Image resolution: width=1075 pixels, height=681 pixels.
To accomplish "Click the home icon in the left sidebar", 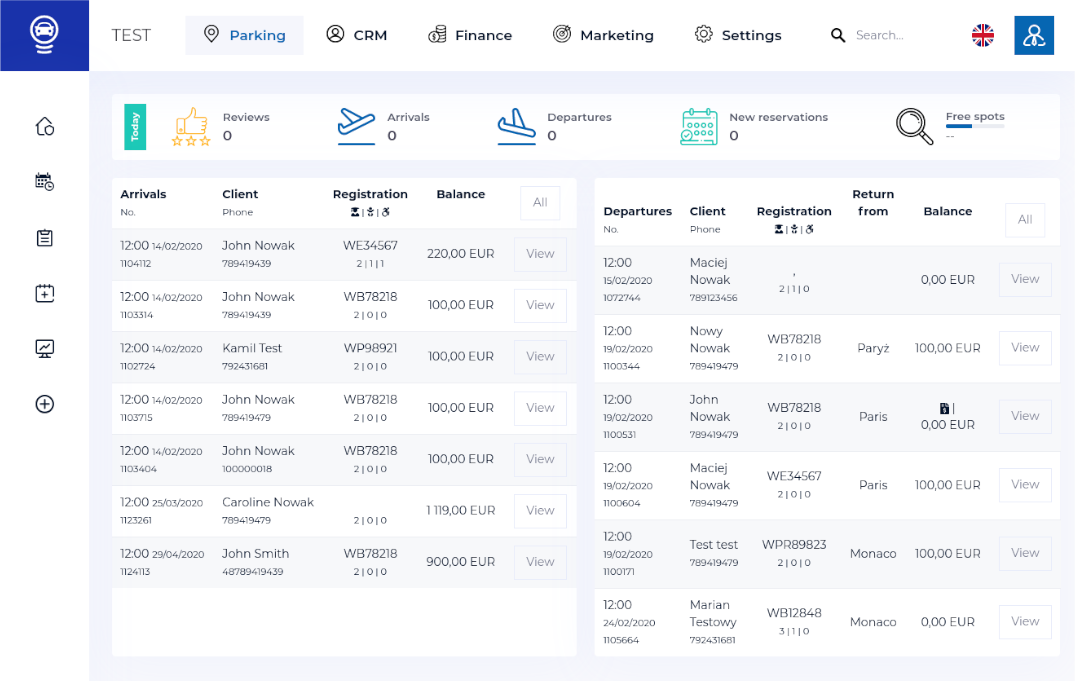I will point(44,126).
